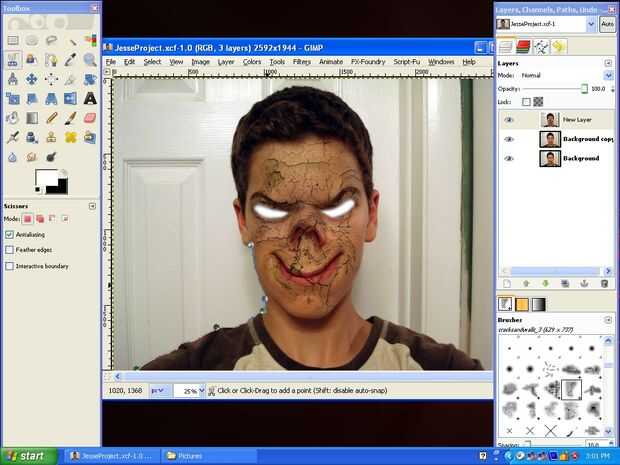This screenshot has width=620, height=465.
Task: Select the Text tool
Action: tap(90, 98)
